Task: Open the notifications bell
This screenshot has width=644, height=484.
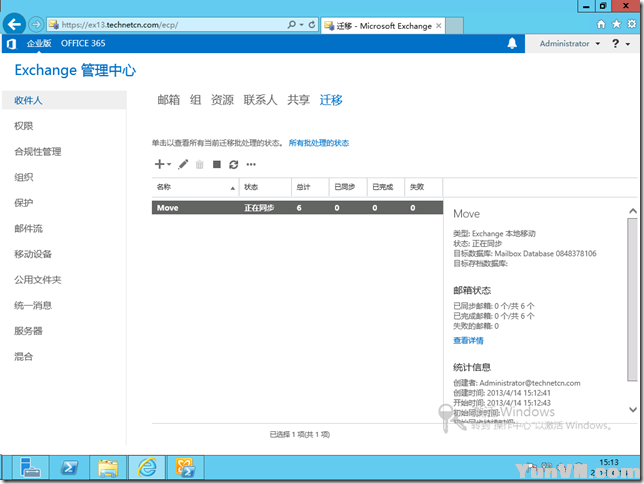Action: pyautogui.click(x=512, y=43)
